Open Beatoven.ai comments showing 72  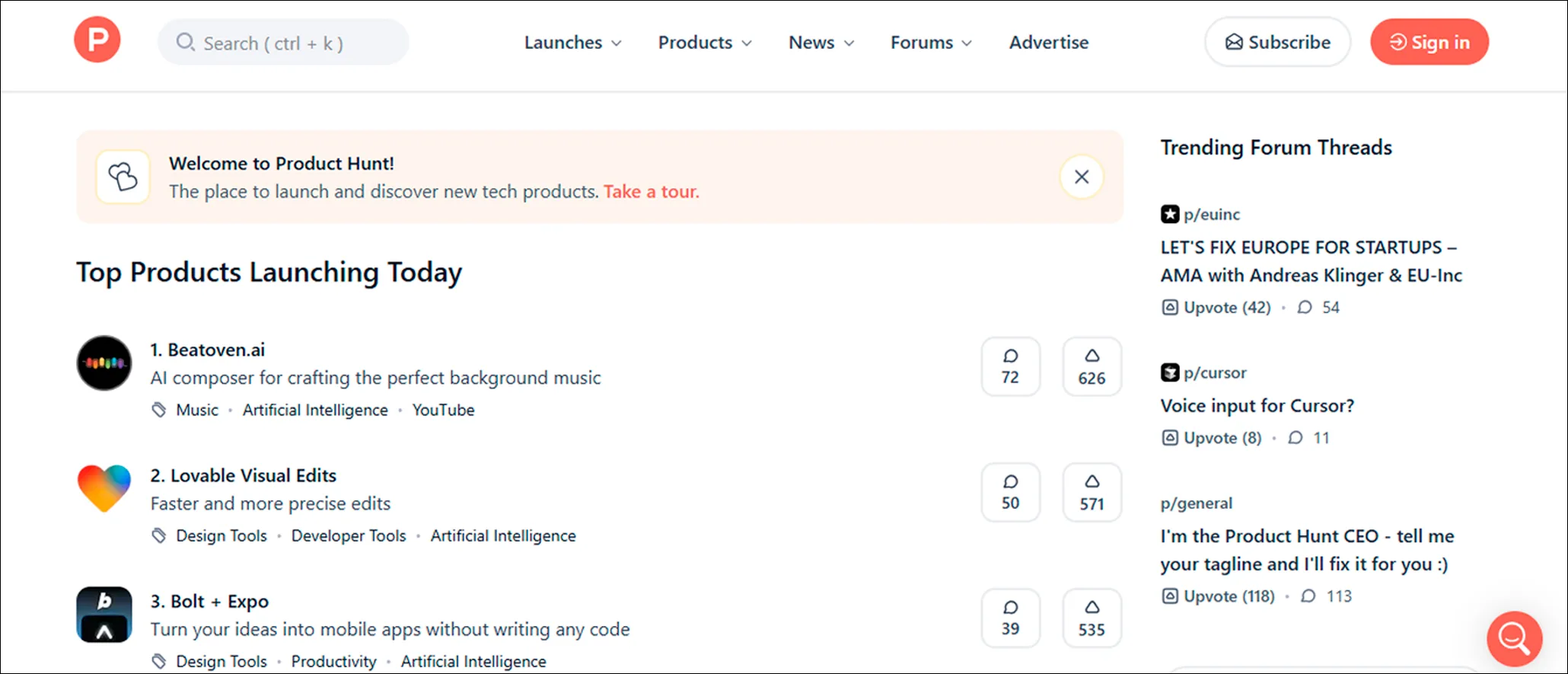pos(1010,366)
